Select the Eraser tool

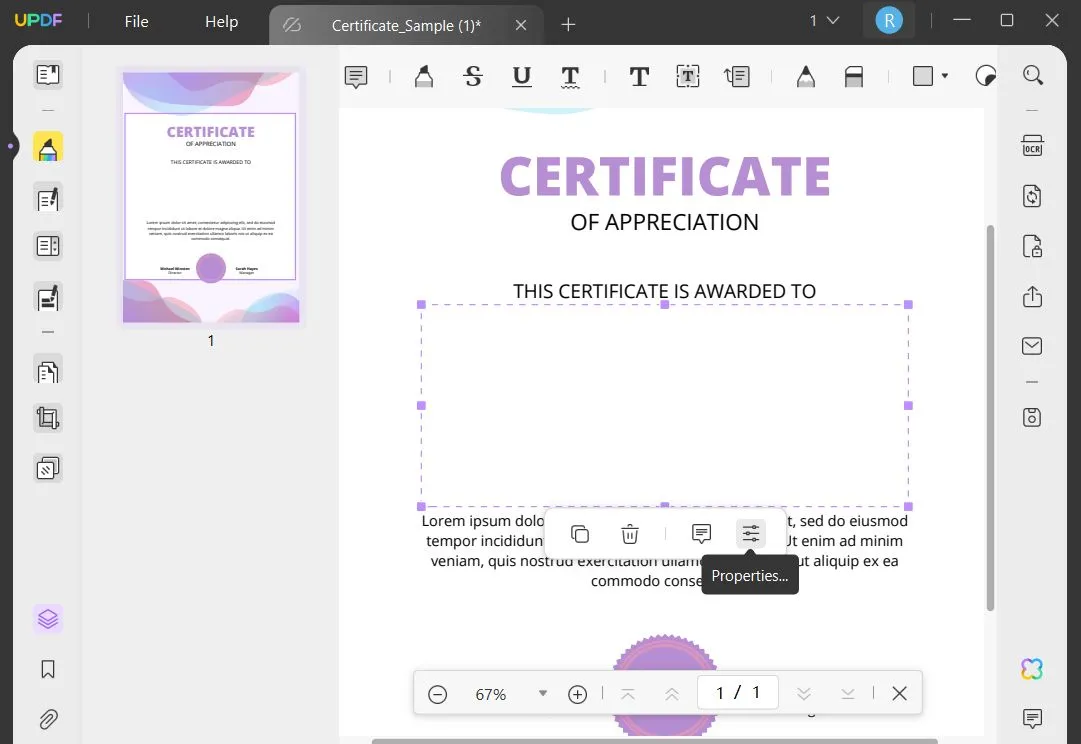[853, 76]
